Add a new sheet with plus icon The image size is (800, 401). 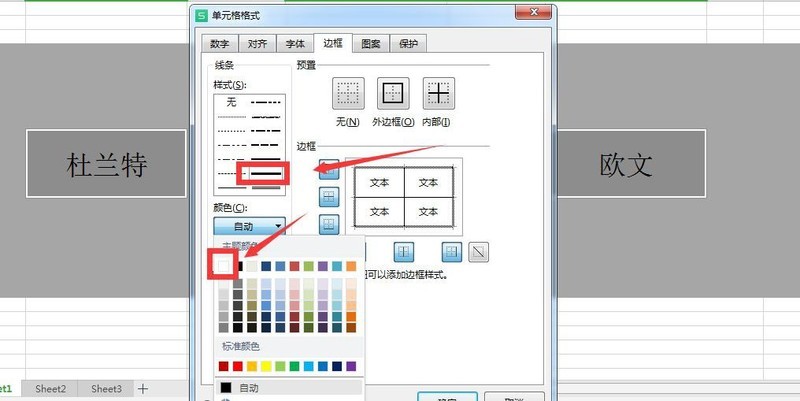pos(143,388)
